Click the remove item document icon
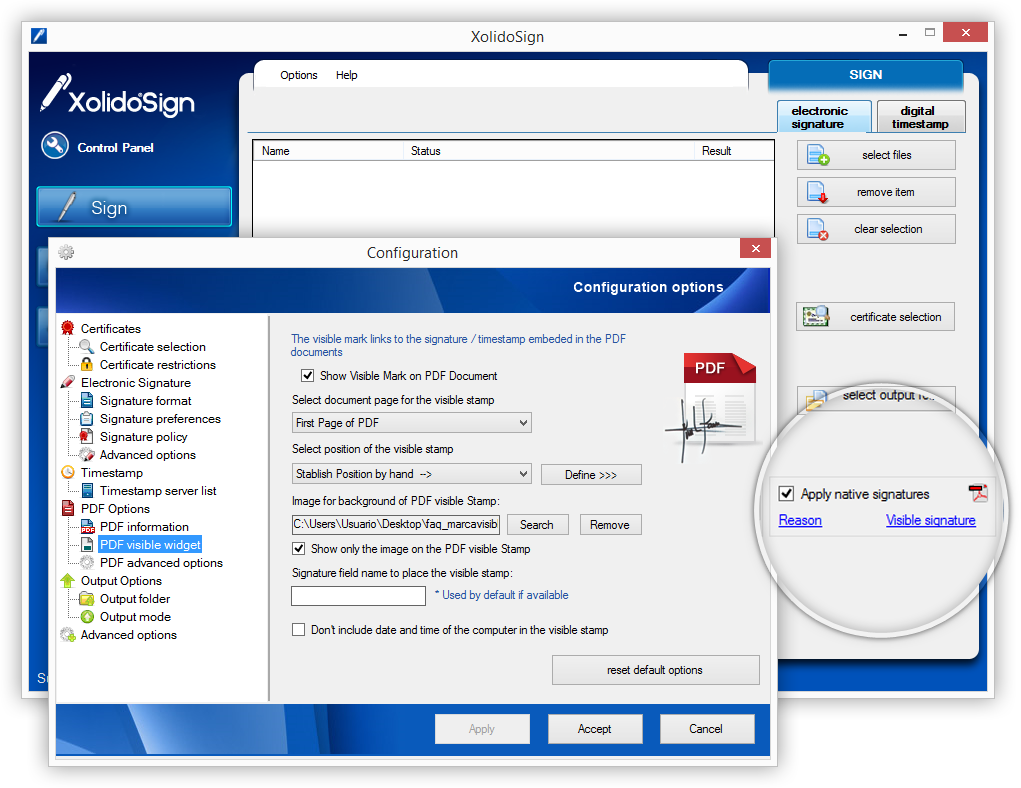Image resolution: width=1021 pixels, height=788 pixels. [x=817, y=192]
